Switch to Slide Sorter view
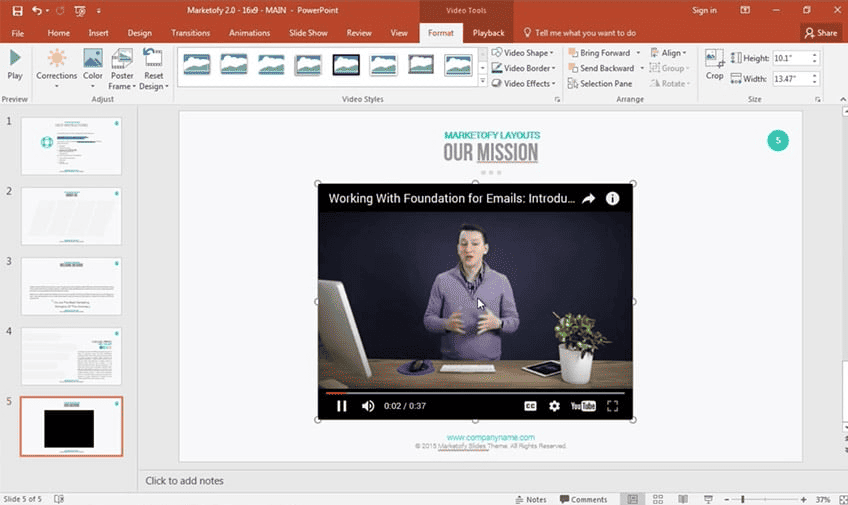The width and height of the screenshot is (848, 505). click(x=658, y=500)
